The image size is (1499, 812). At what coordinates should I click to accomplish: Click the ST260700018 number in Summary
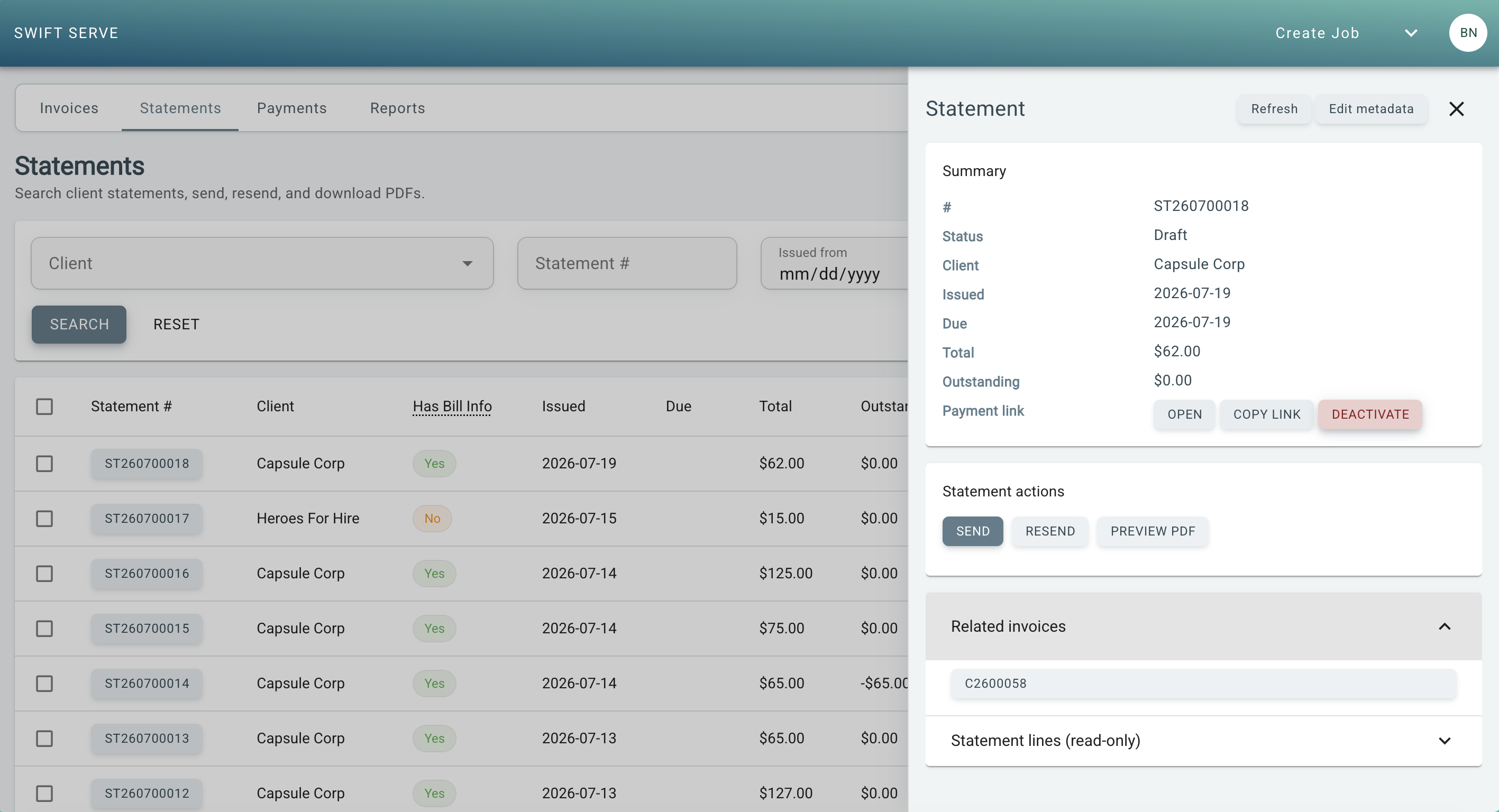pyautogui.click(x=1201, y=206)
